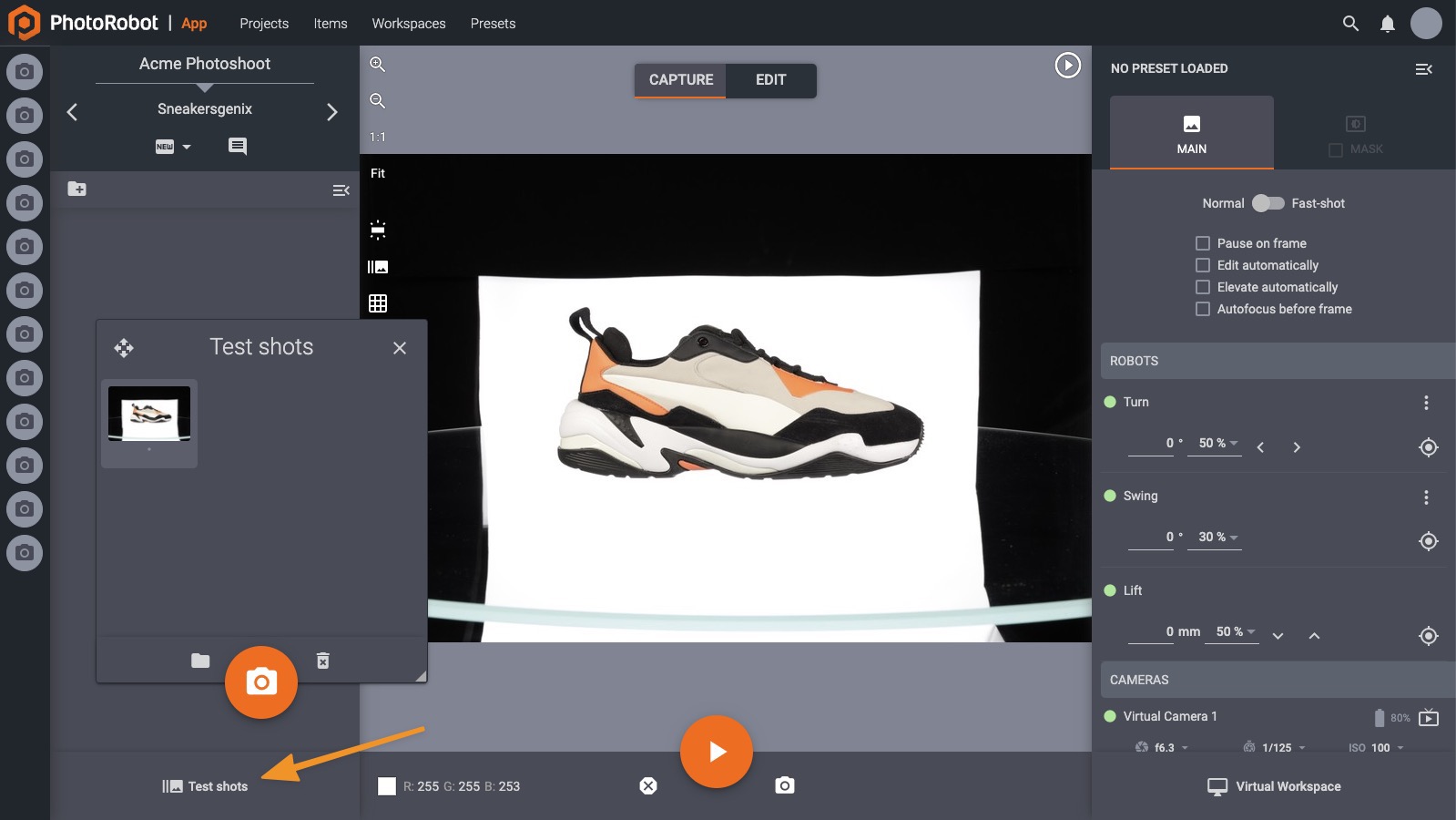Toggle Normal to Fast-shot switch
Viewport: 1456px width, 820px height.
[1268, 203]
